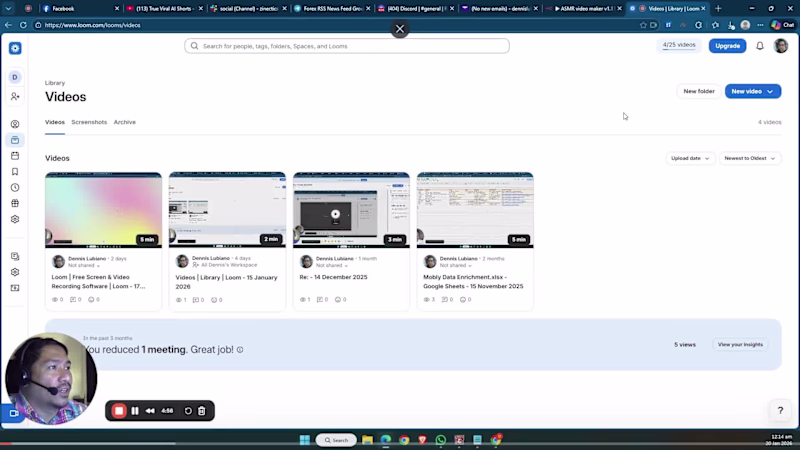The height and width of the screenshot is (450, 800).
Task: Open the Watch Later bookmark sidebar icon
Action: (15, 172)
